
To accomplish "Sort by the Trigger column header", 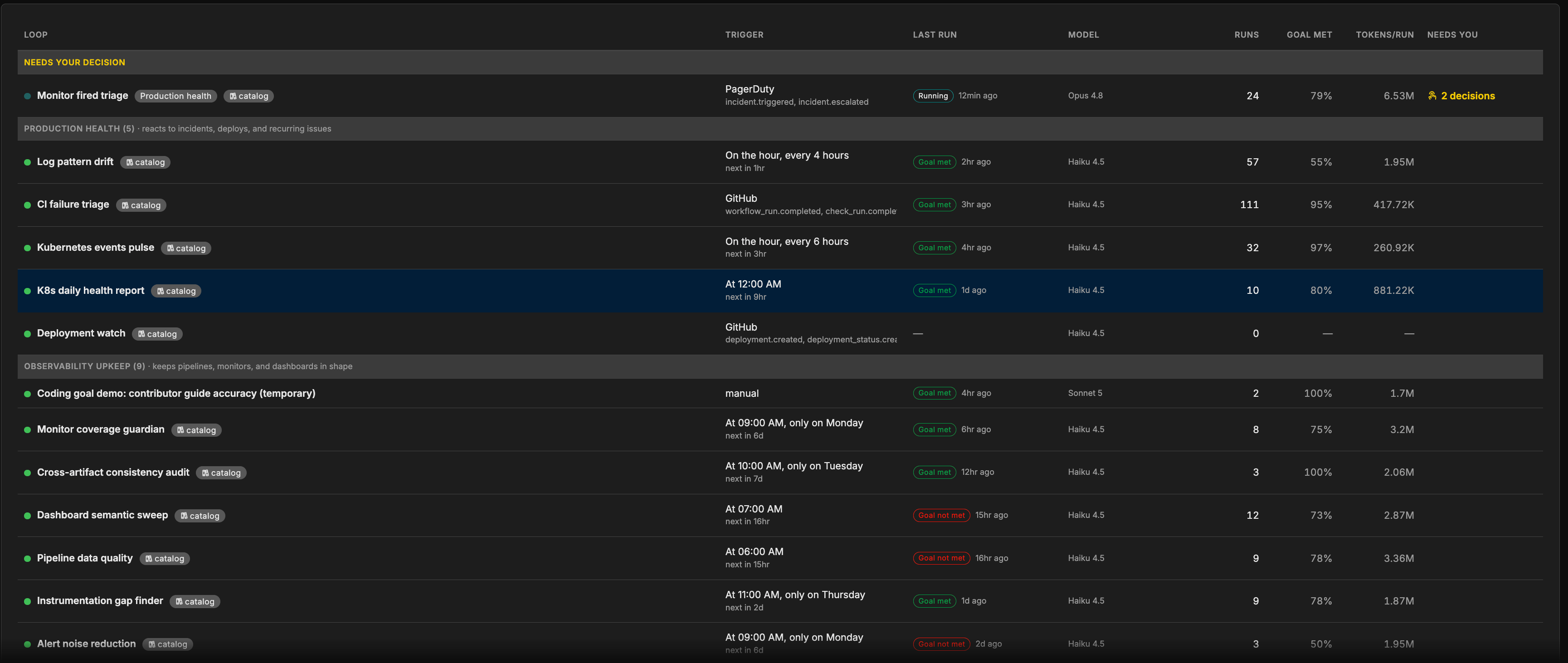I will pyautogui.click(x=744, y=35).
